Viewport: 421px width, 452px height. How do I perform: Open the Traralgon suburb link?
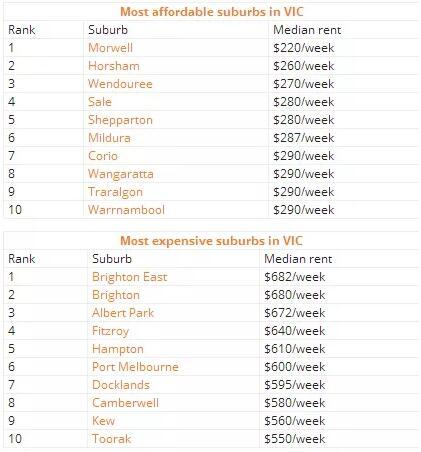tap(115, 192)
